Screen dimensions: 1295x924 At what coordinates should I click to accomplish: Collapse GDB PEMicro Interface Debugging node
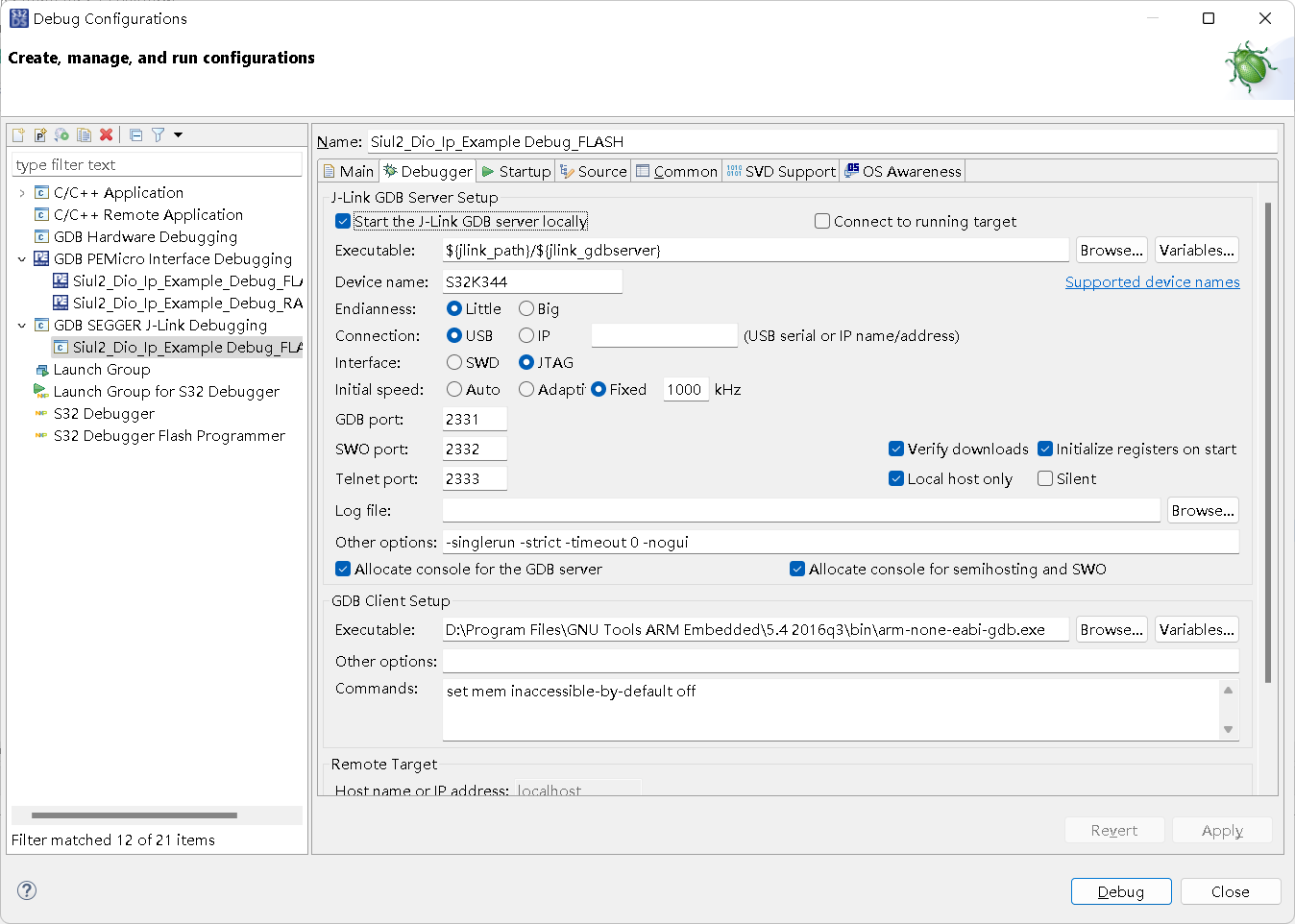pyautogui.click(x=22, y=259)
